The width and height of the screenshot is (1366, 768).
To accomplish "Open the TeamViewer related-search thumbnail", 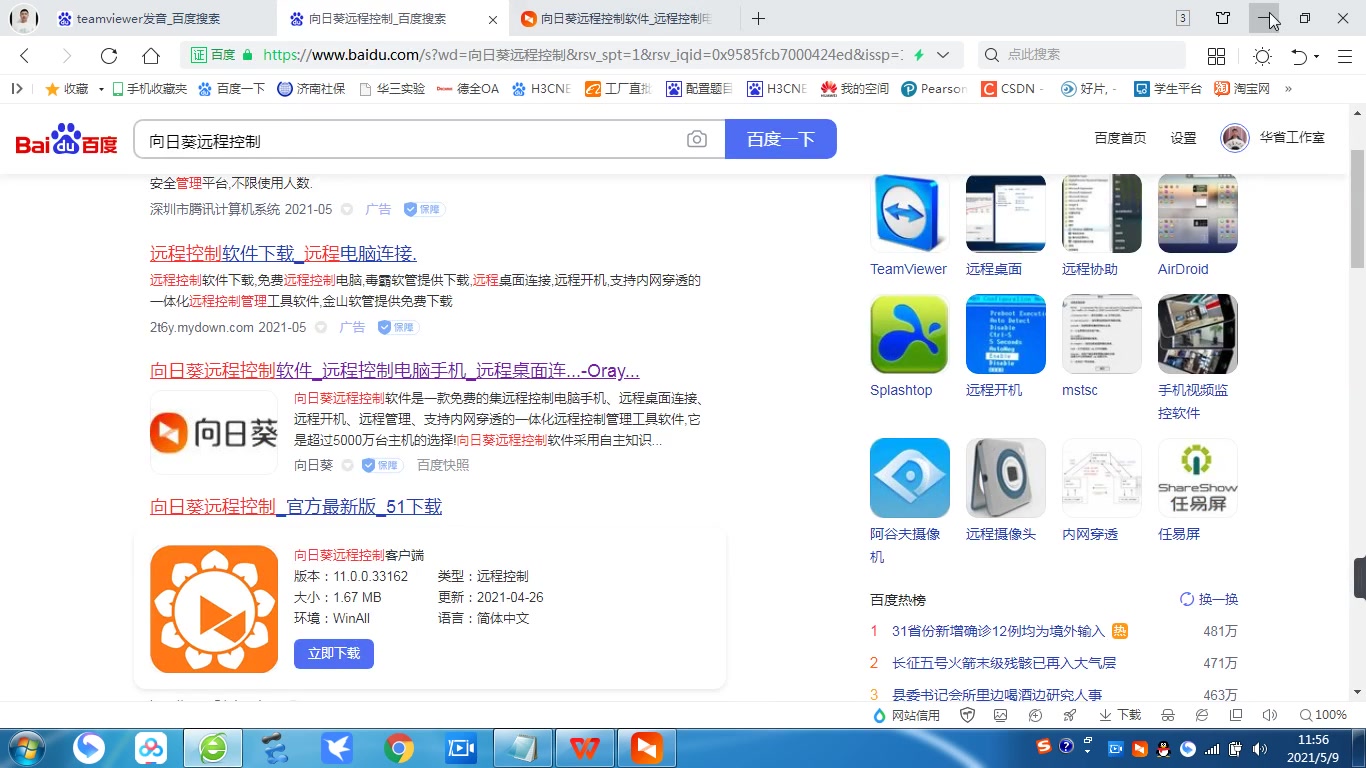I will [x=909, y=213].
